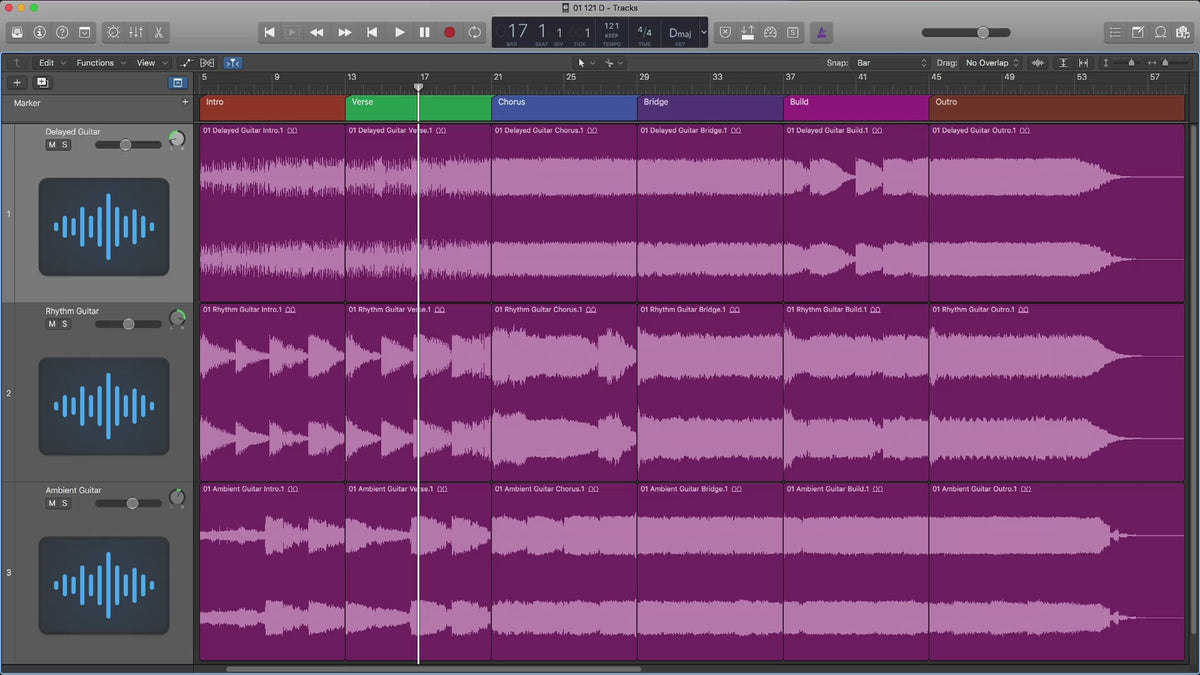
Task: Open the Library panel icon
Action: click(x=17, y=32)
